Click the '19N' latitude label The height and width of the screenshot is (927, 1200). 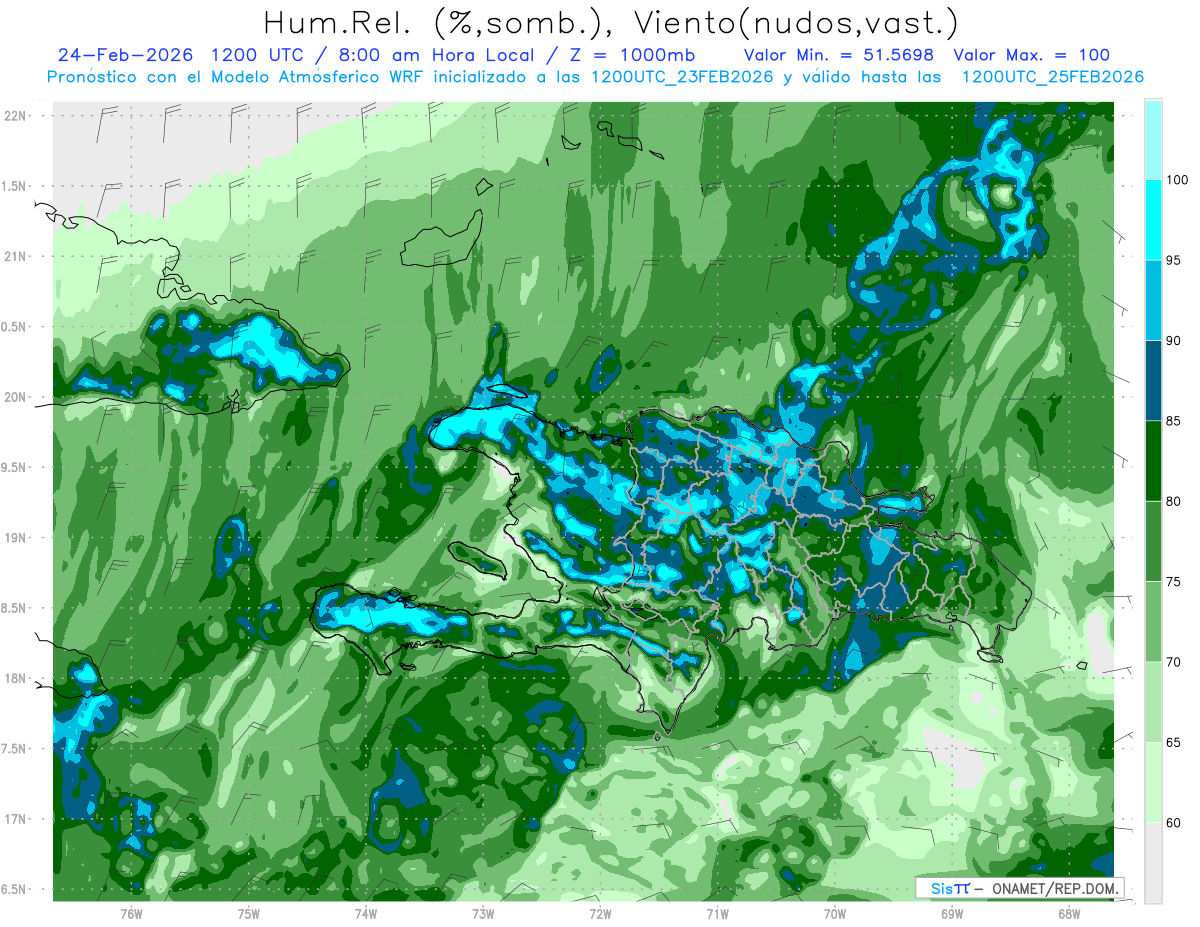[14, 537]
